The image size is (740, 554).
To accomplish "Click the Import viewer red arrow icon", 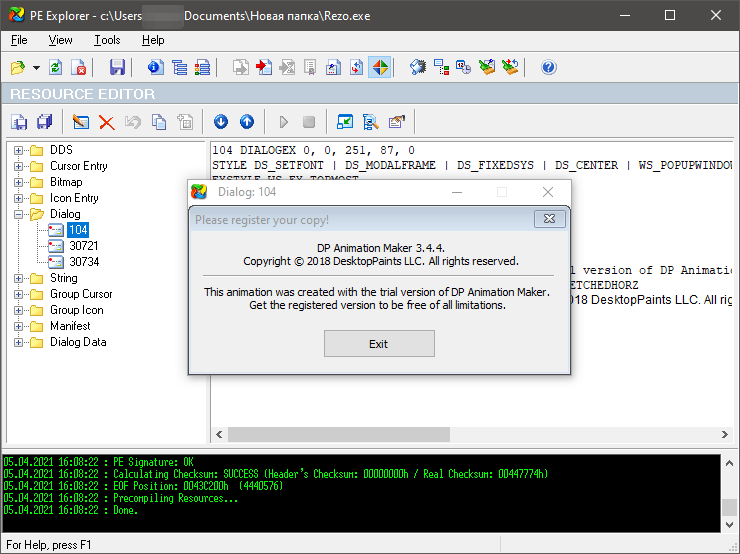I will point(264,67).
